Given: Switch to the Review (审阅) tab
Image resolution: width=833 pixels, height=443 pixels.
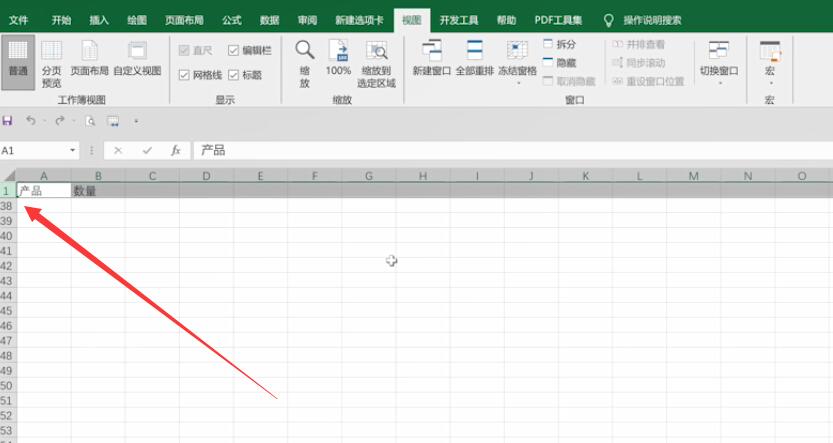Looking at the screenshot, I should (x=307, y=20).
